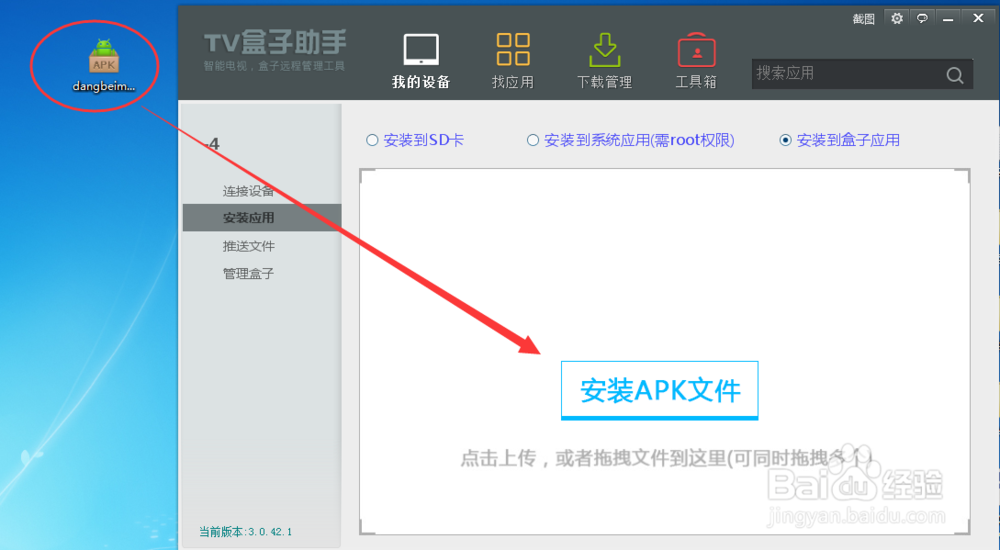Close the TV盒子助手 window

pyautogui.click(x=978, y=19)
